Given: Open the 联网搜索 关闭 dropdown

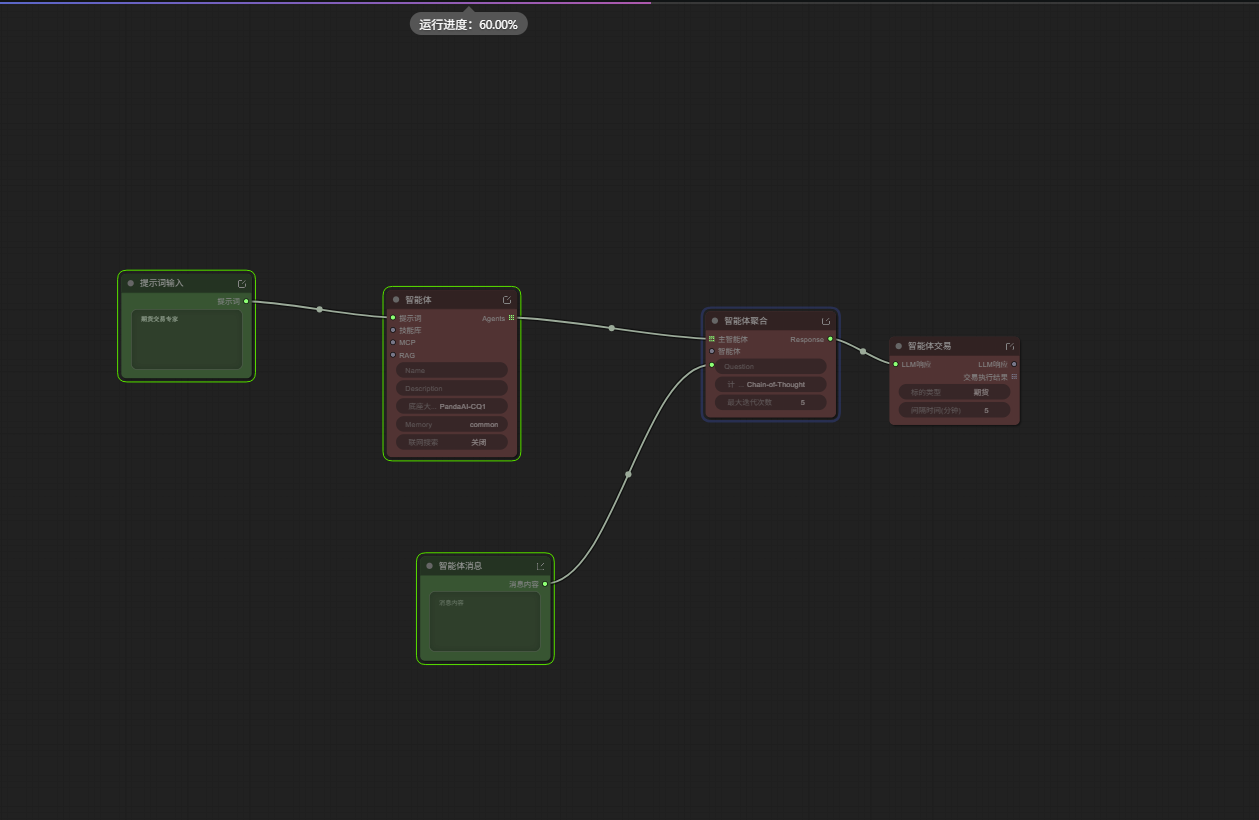Looking at the screenshot, I should (x=452, y=442).
